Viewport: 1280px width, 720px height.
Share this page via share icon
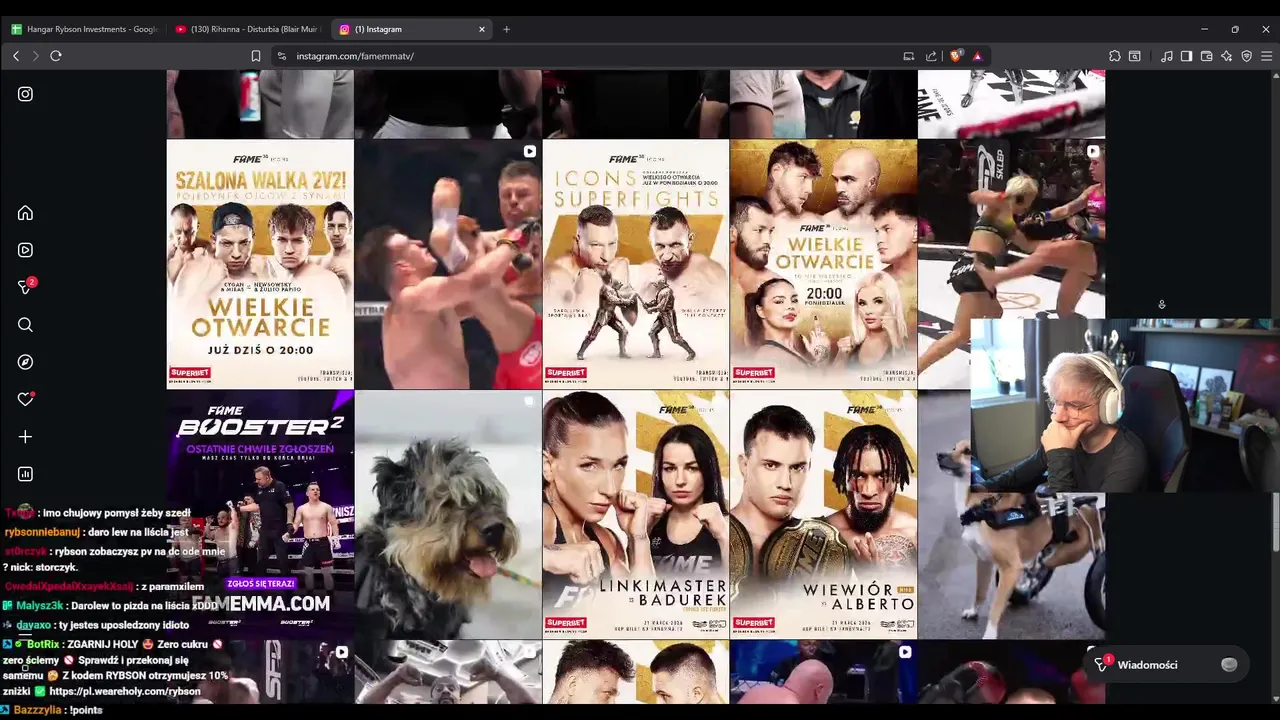click(931, 56)
